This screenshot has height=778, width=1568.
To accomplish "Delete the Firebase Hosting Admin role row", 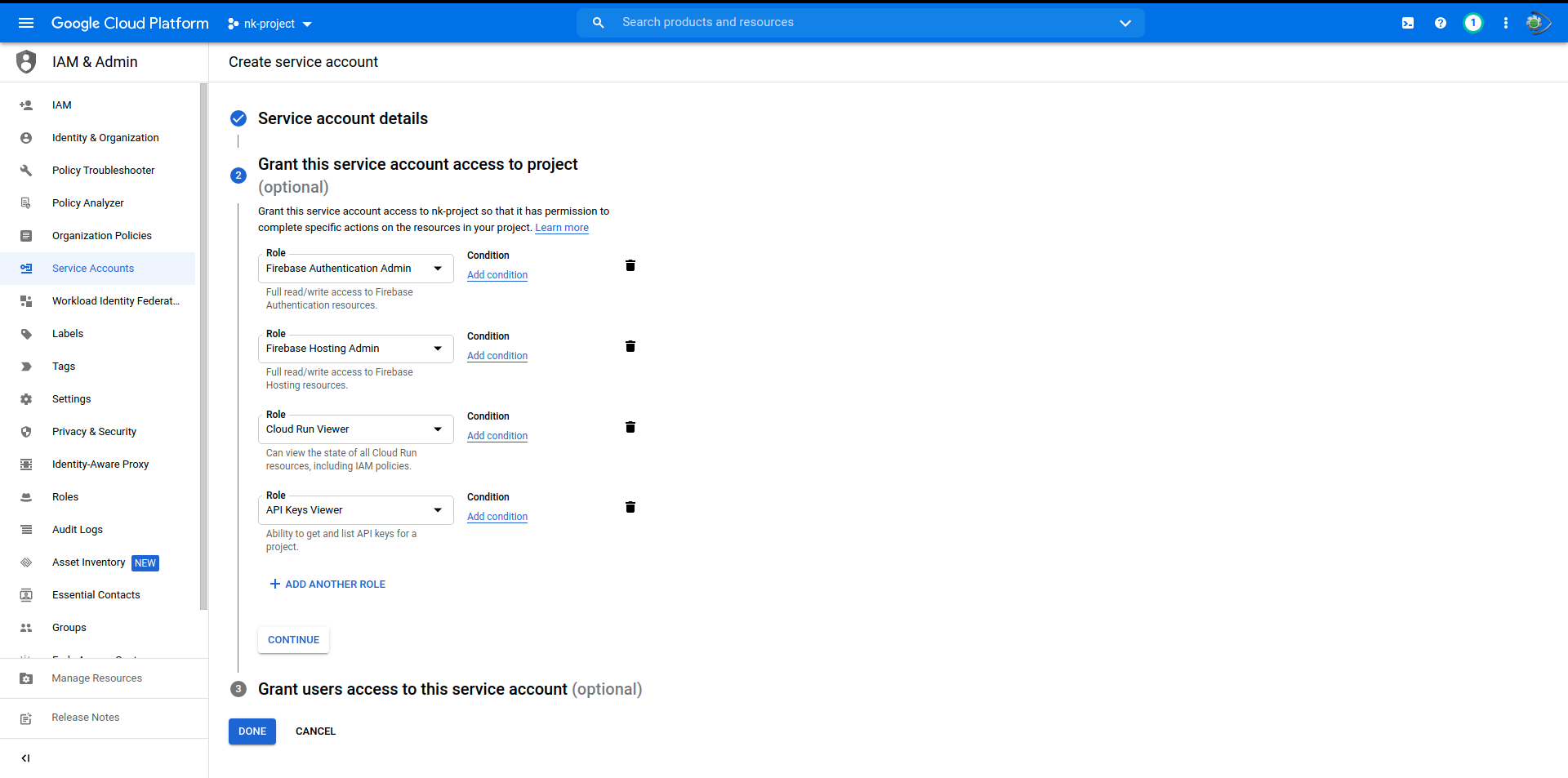I will click(630, 346).
